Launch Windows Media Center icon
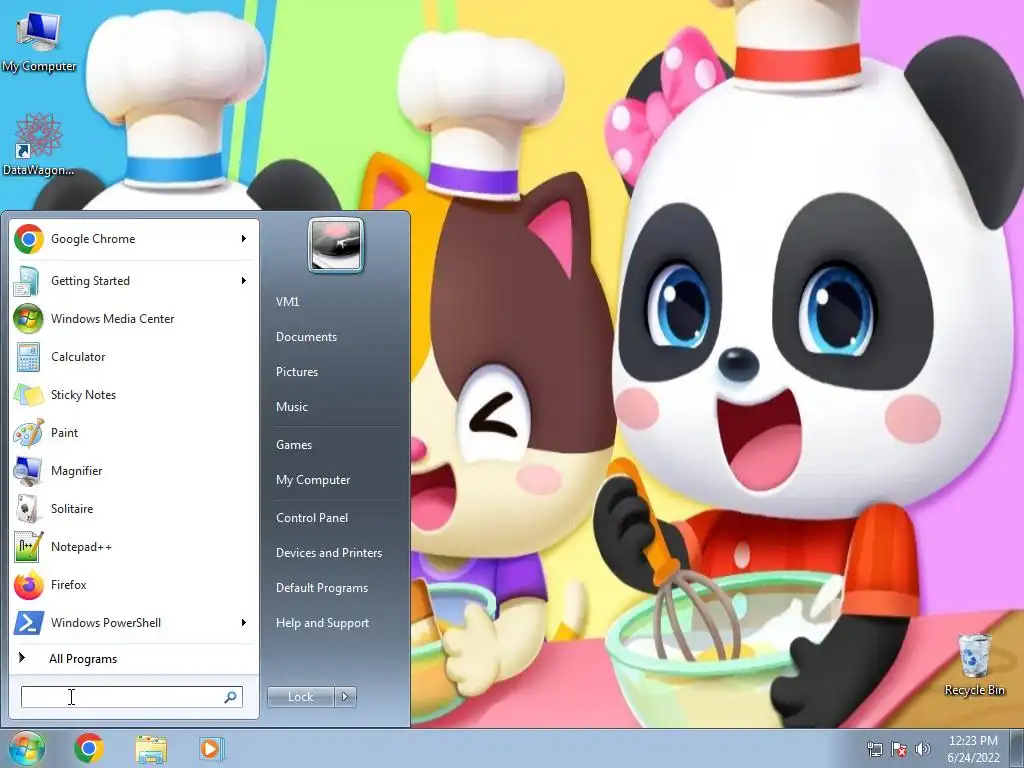This screenshot has width=1024, height=768. click(28, 319)
